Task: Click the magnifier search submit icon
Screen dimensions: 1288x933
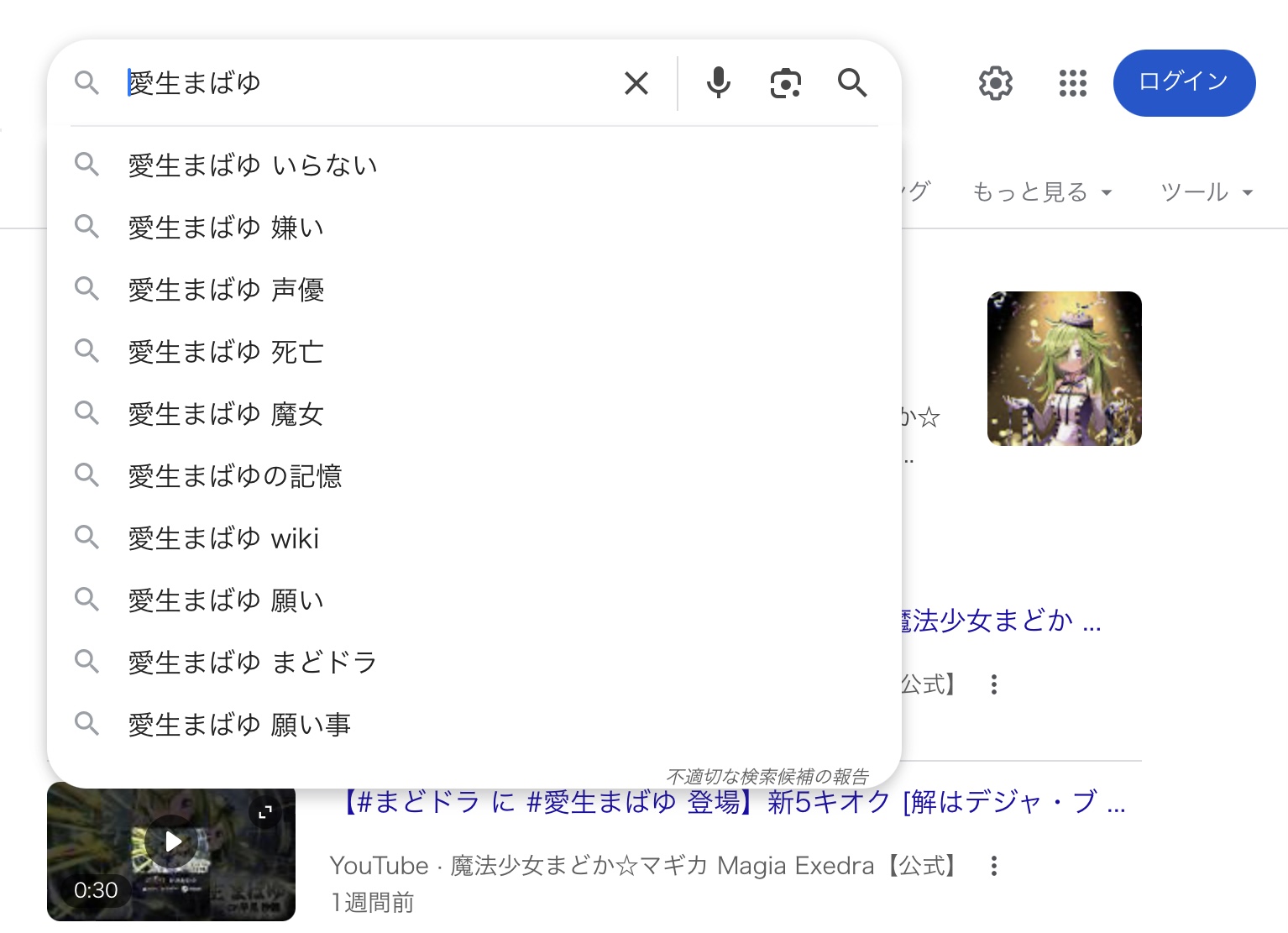Action: (x=851, y=83)
